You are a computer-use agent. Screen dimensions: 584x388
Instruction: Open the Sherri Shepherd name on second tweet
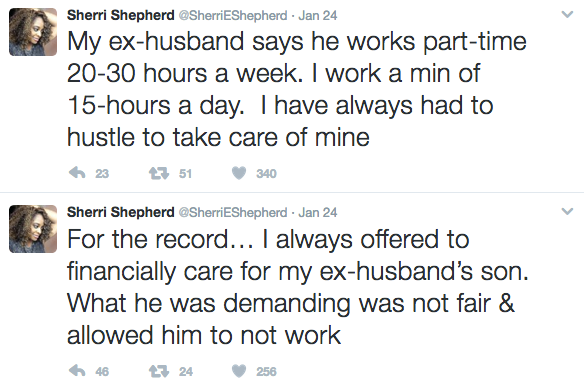(x=121, y=212)
